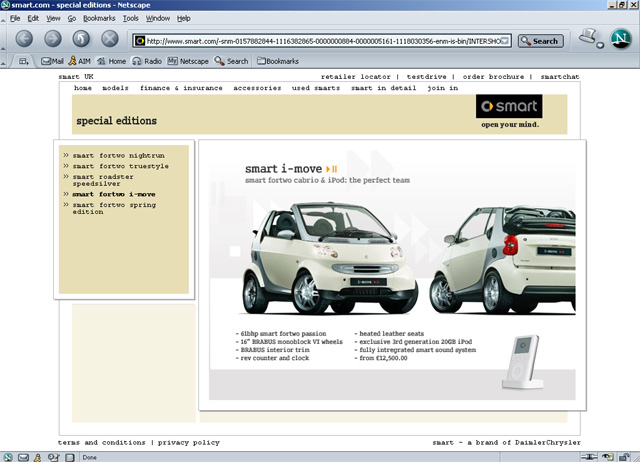Image resolution: width=640 pixels, height=462 pixels.
Task: Open the accessories section
Action: pyautogui.click(x=257, y=88)
